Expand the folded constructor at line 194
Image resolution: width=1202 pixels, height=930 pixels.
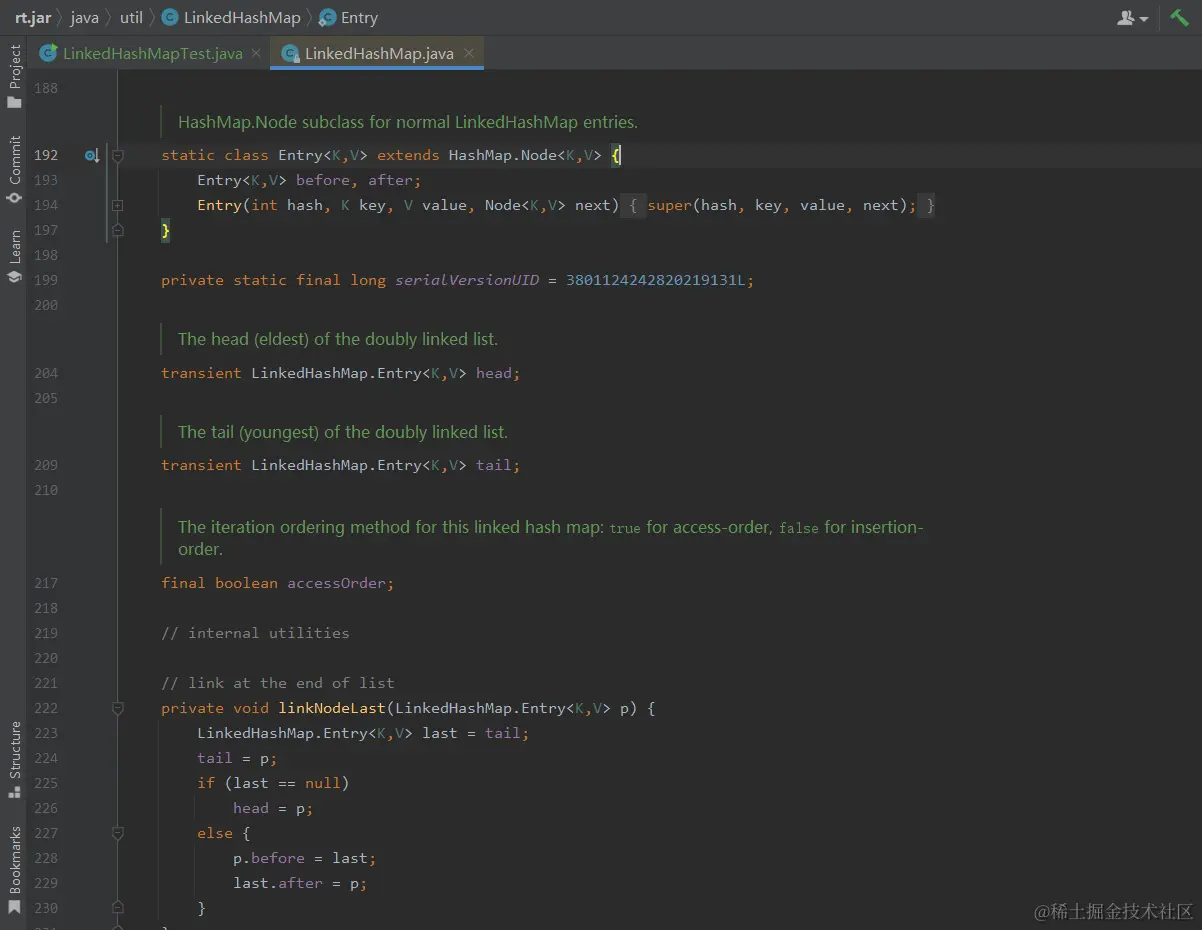[117, 205]
